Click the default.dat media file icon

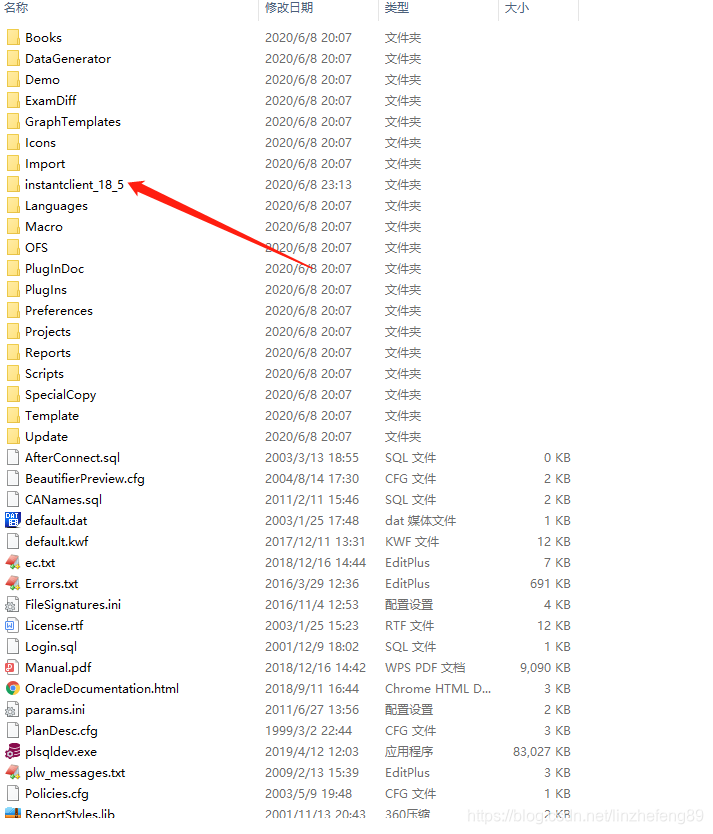tap(13, 520)
